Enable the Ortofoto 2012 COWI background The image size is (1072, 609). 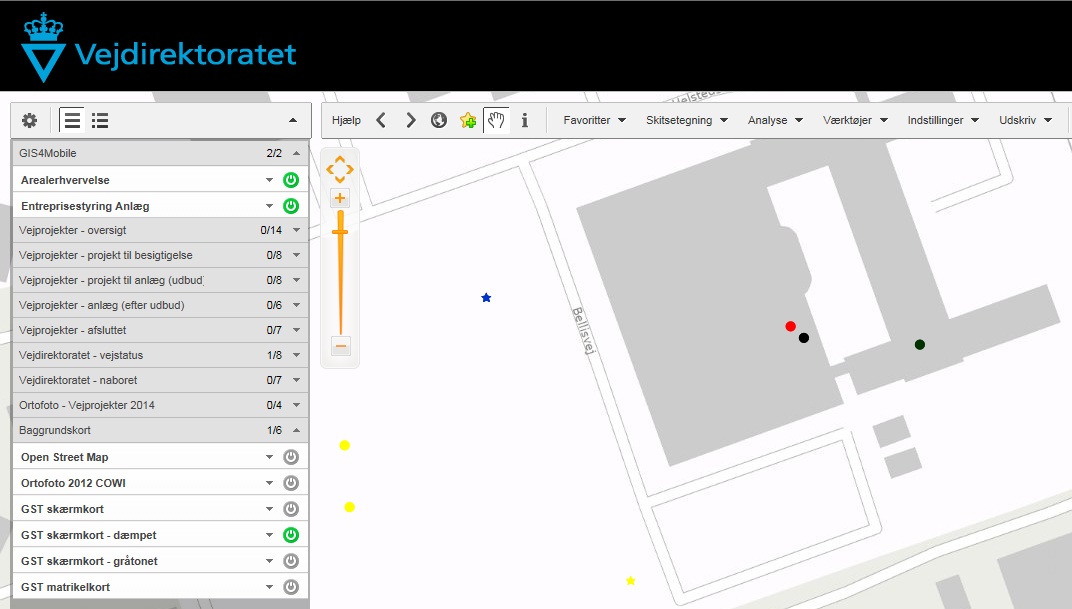pyautogui.click(x=291, y=483)
